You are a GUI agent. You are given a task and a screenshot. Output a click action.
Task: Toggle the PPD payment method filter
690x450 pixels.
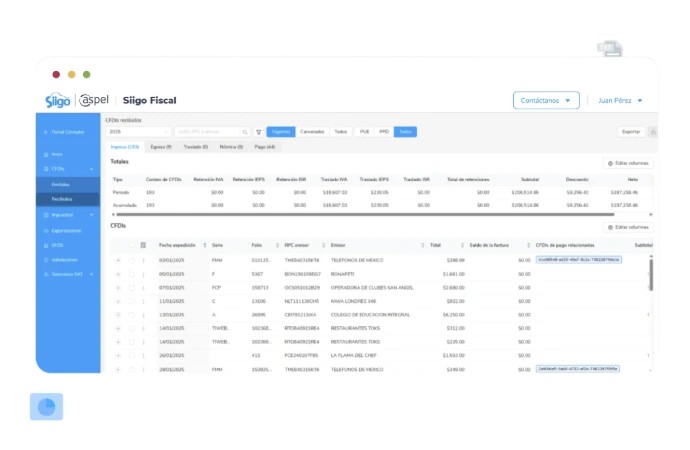[384, 132]
